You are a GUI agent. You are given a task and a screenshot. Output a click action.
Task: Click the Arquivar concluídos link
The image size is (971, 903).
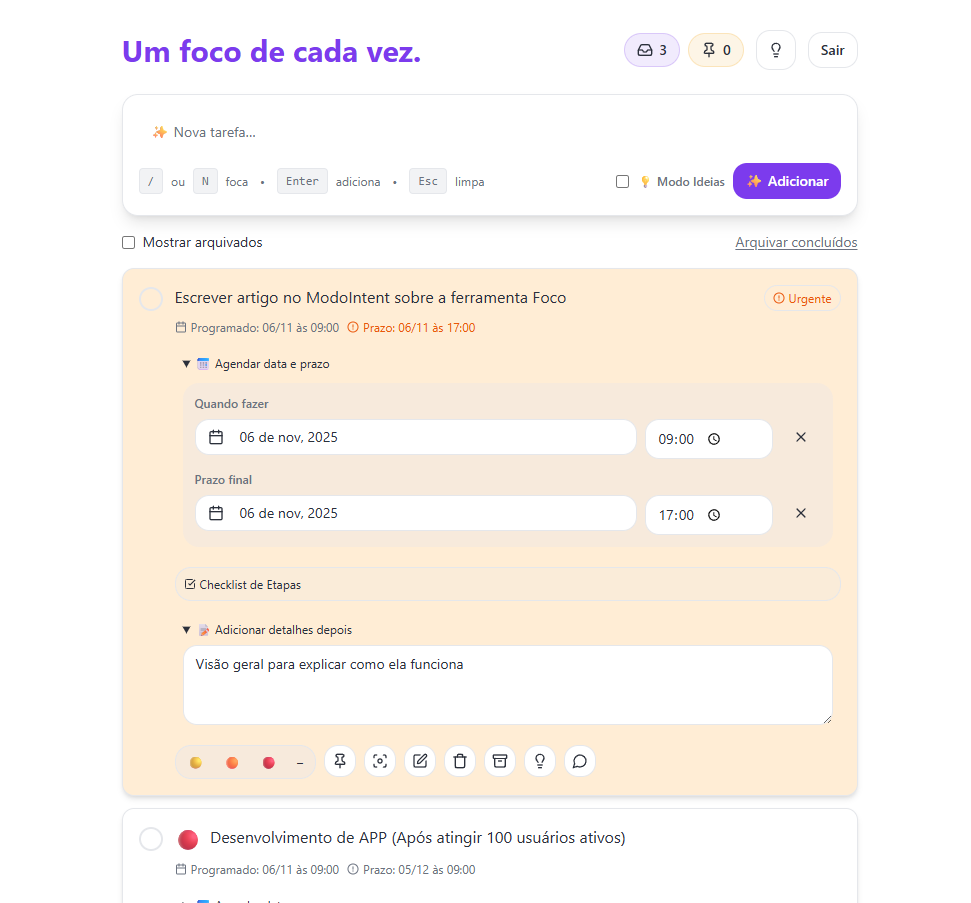(796, 242)
